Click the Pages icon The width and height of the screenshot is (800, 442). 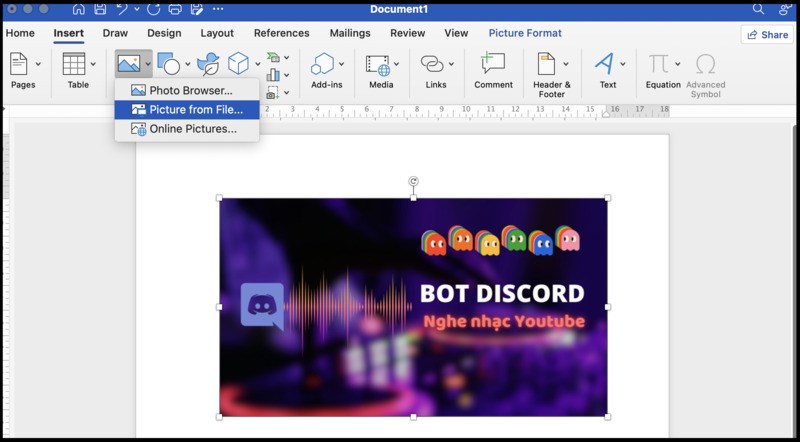pyautogui.click(x=19, y=64)
